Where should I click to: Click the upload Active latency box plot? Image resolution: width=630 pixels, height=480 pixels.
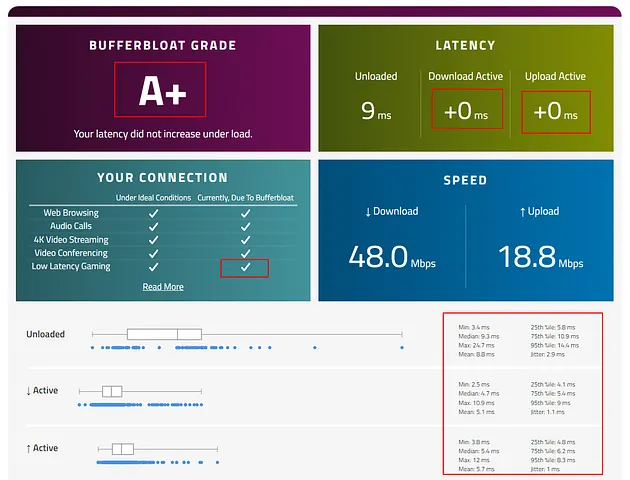click(158, 449)
